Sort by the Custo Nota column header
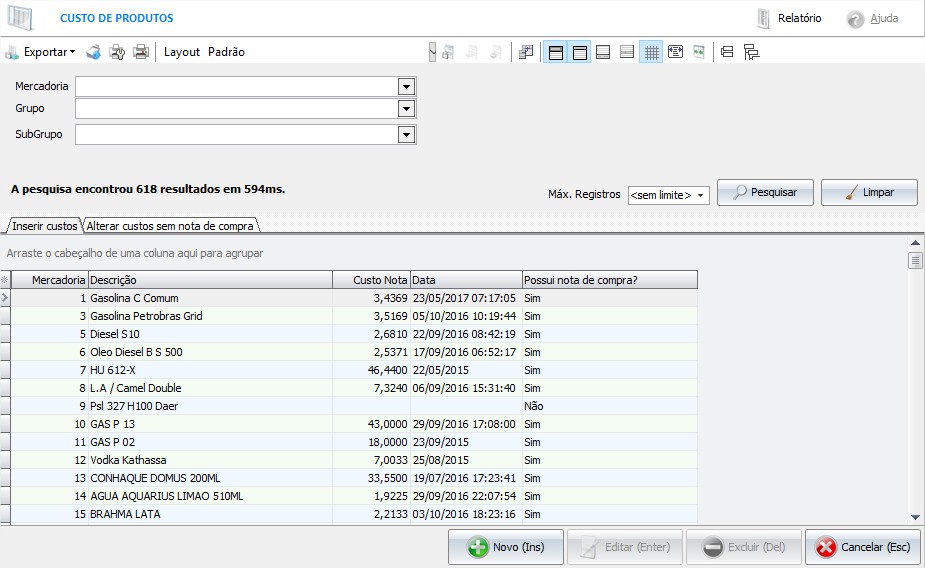The width and height of the screenshot is (925, 568). coord(372,280)
